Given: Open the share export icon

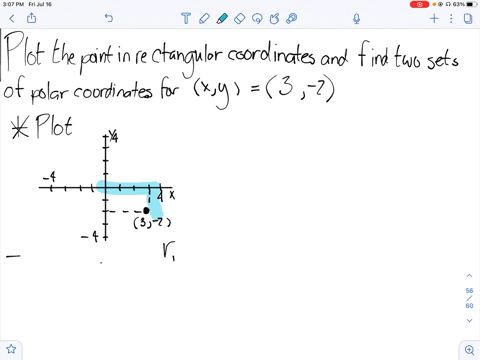Looking at the screenshot, I should point(31,18).
